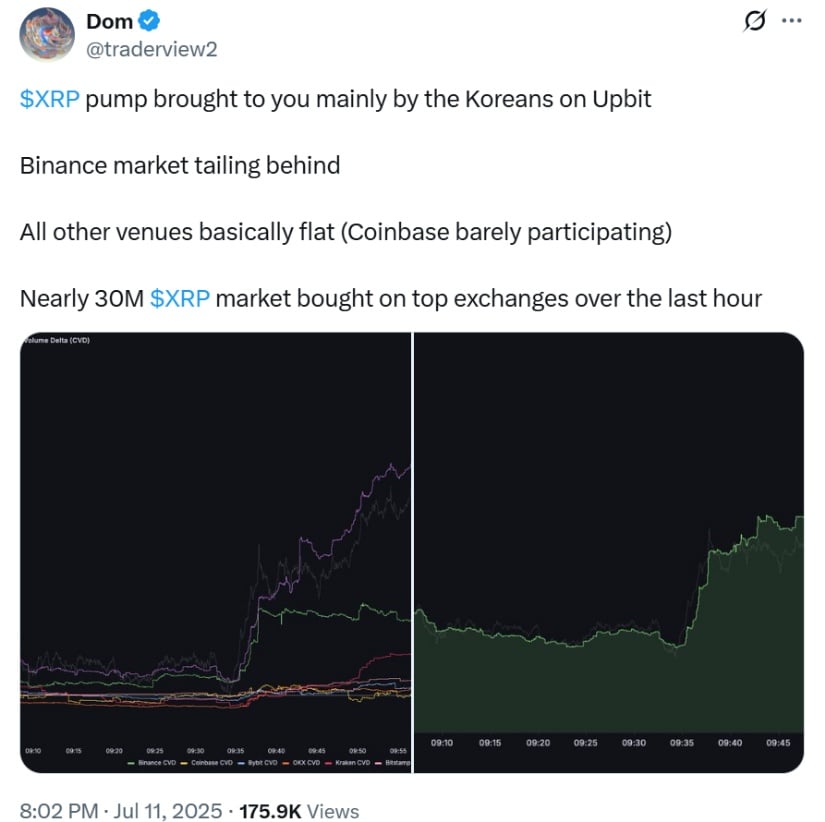Click the $XRP cashtag after Nearly 30M
This screenshot has width=825, height=822.
180,298
